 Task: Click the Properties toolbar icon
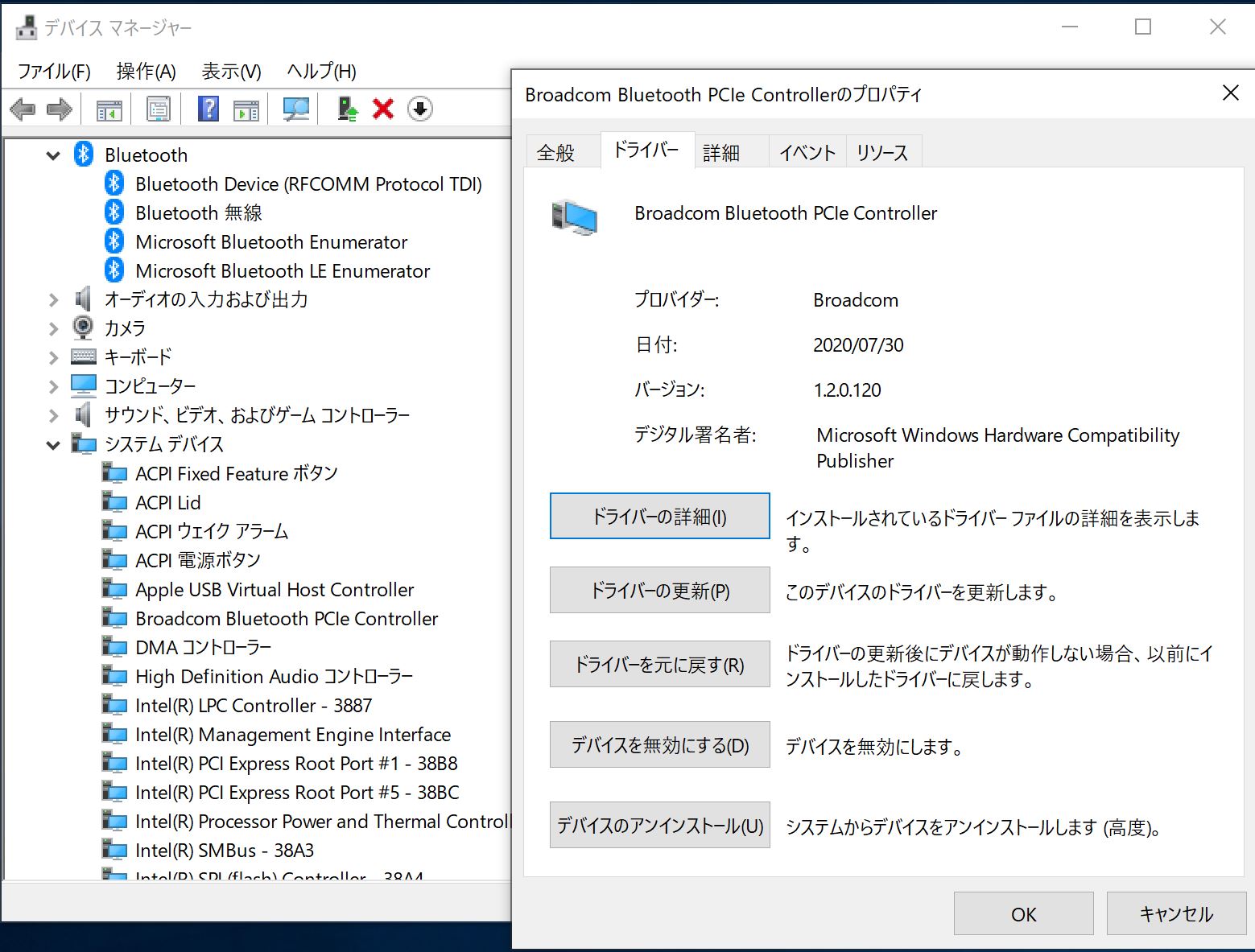point(159,109)
